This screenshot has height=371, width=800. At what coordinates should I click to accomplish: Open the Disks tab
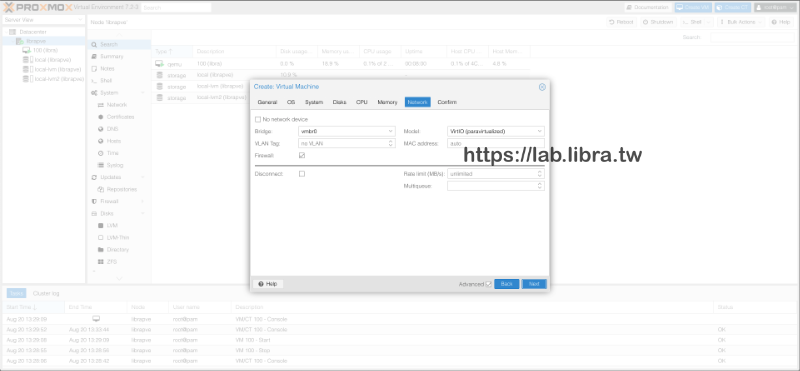pyautogui.click(x=339, y=102)
